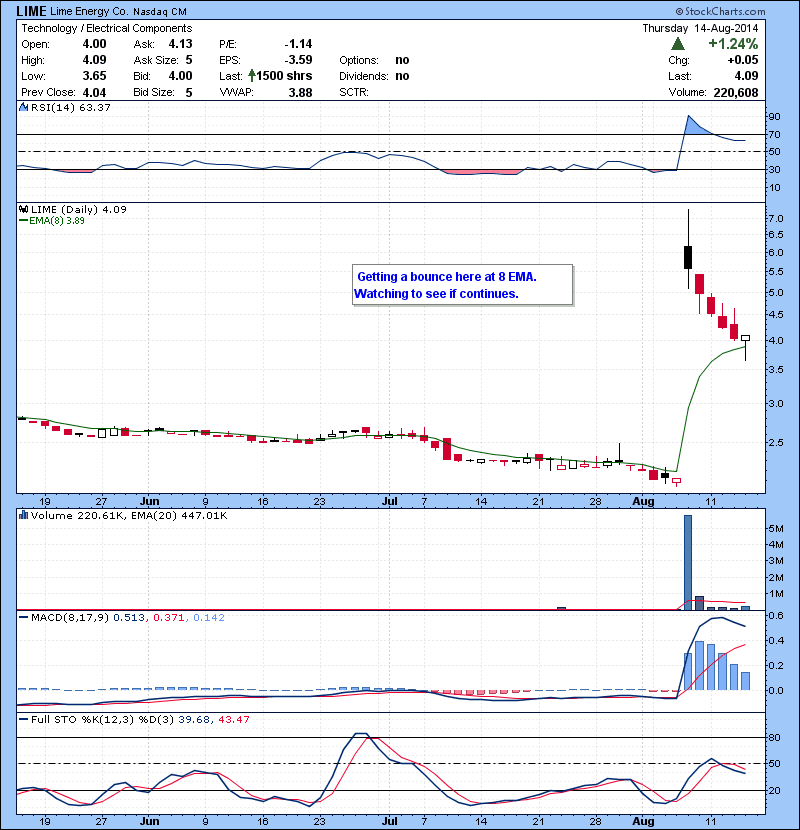
Task: Click the date 'Thursday 14-Aug-2014'
Action: tap(700, 28)
